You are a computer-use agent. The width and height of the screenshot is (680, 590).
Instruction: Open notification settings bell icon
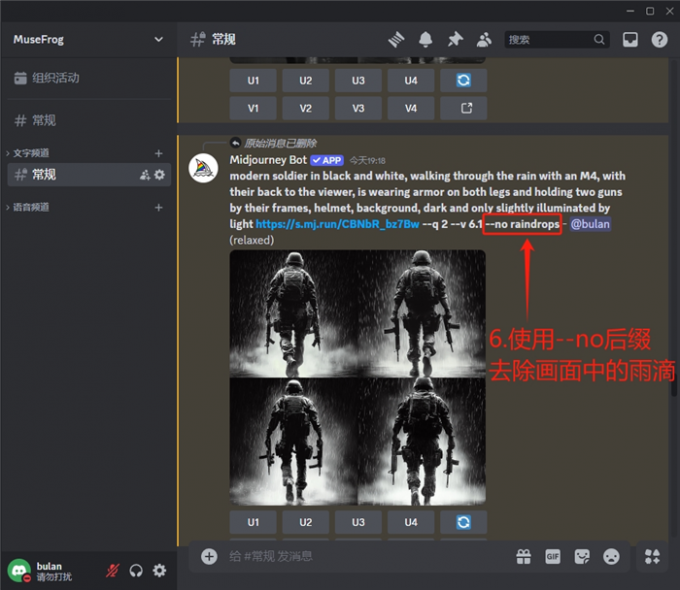click(425, 39)
